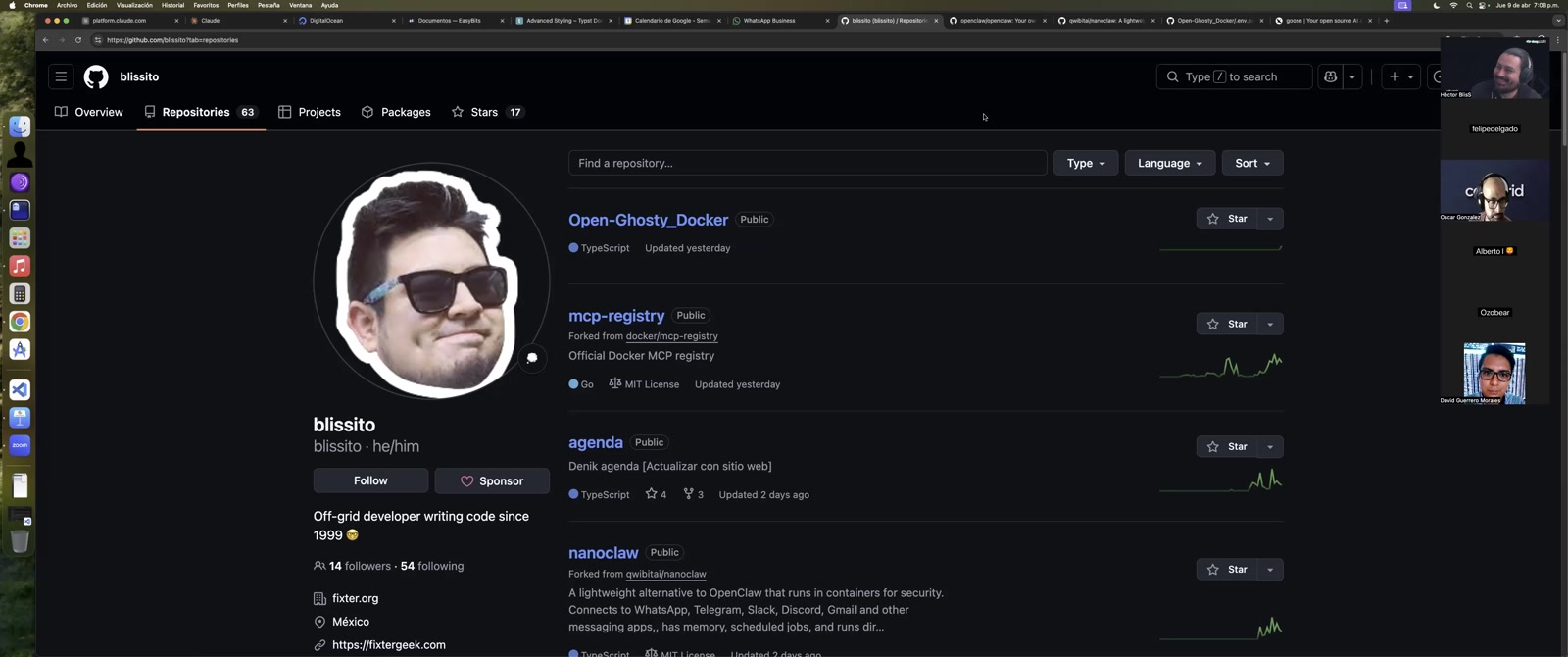Switch to the Stars tab
1568x657 pixels.
pos(485,112)
